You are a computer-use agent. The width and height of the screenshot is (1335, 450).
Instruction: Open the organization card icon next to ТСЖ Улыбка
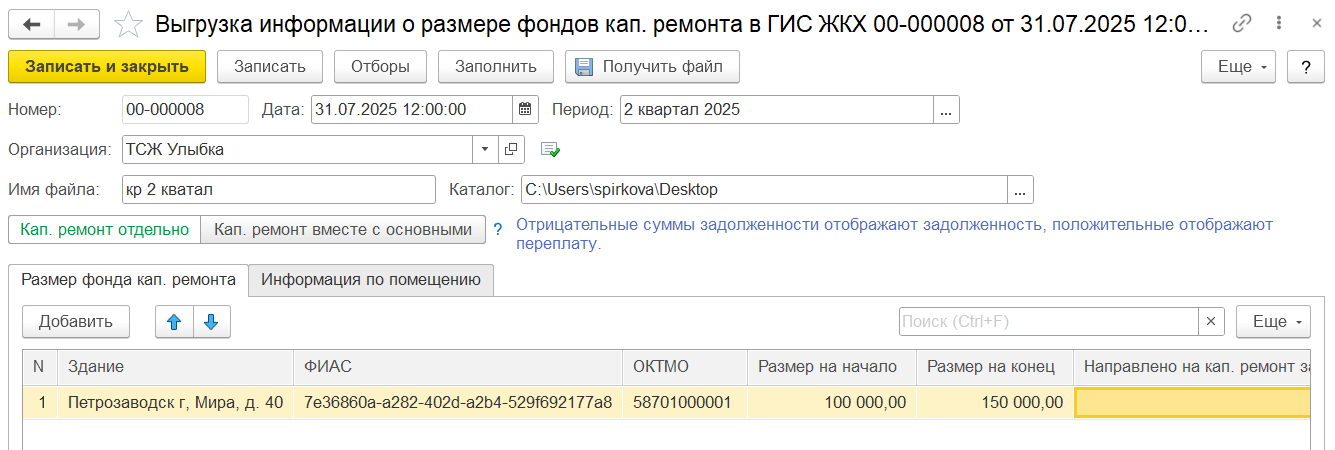click(511, 149)
